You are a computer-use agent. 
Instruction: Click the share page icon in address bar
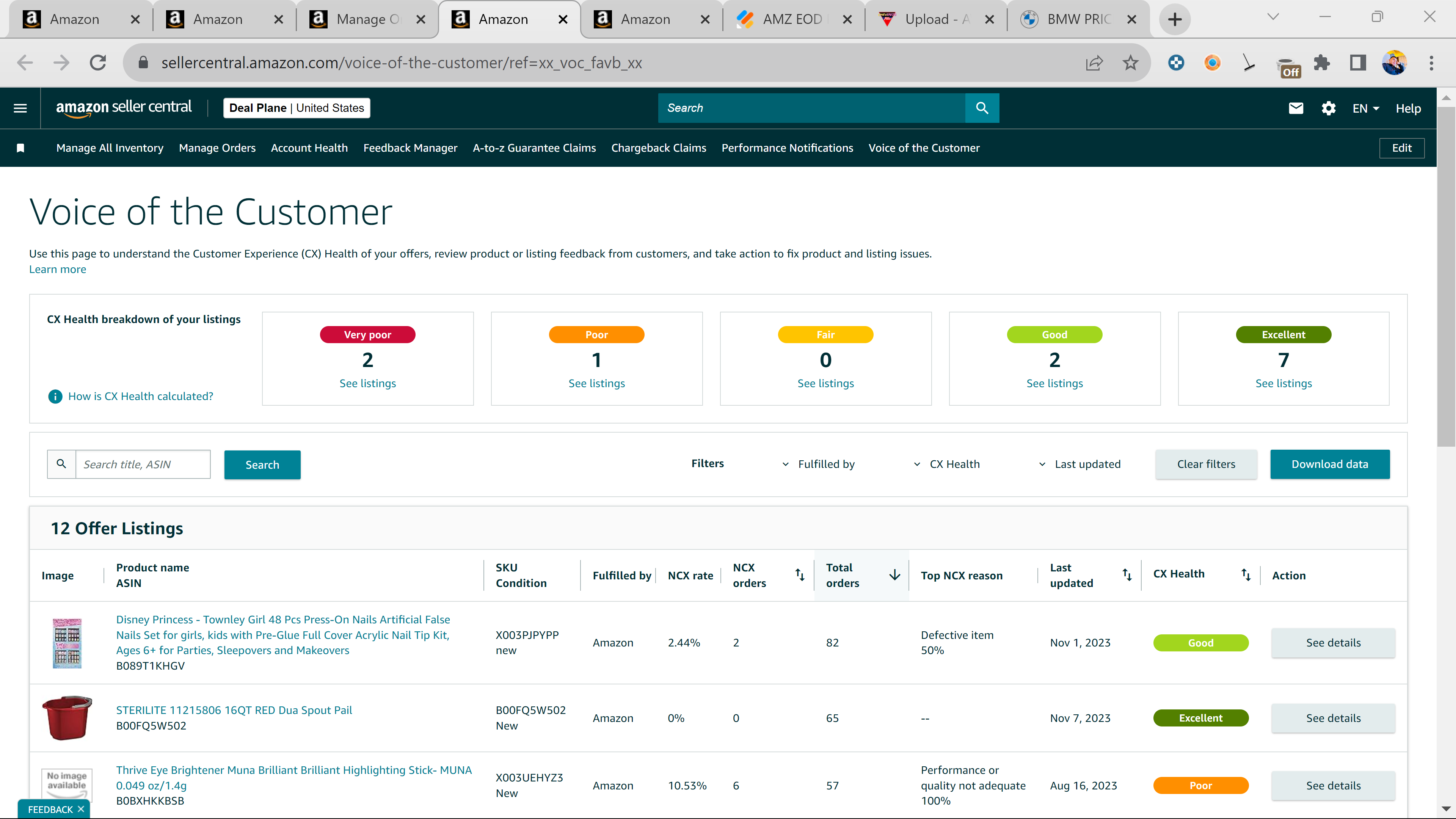tap(1094, 63)
